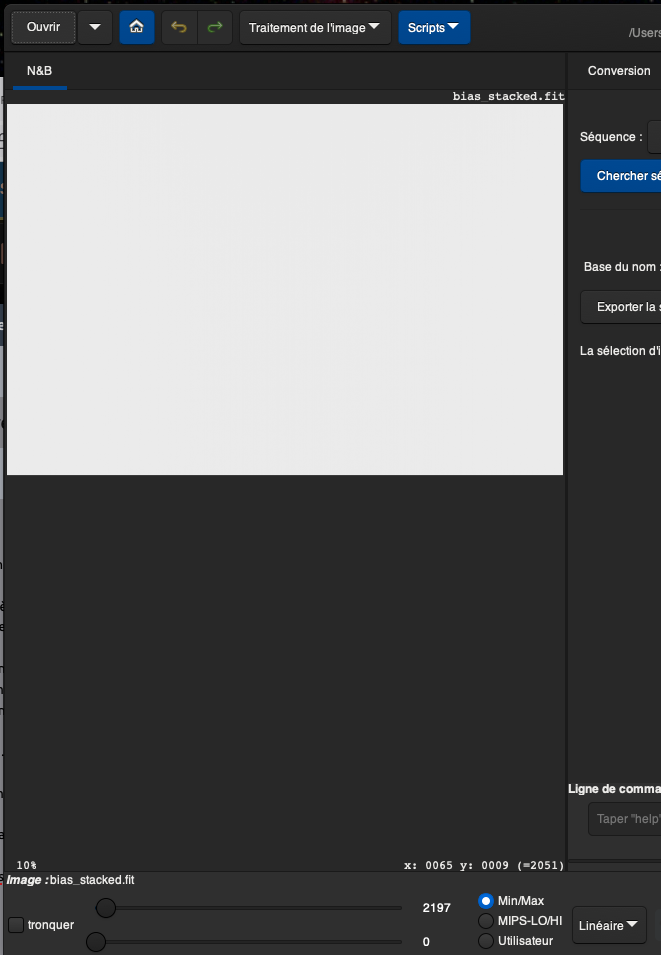Click the command line input field

(625, 819)
